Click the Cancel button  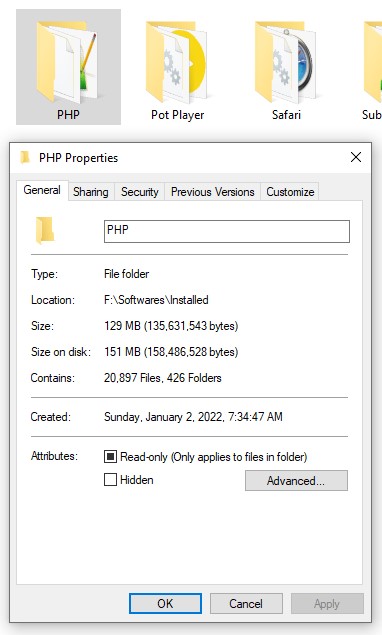(x=246, y=603)
